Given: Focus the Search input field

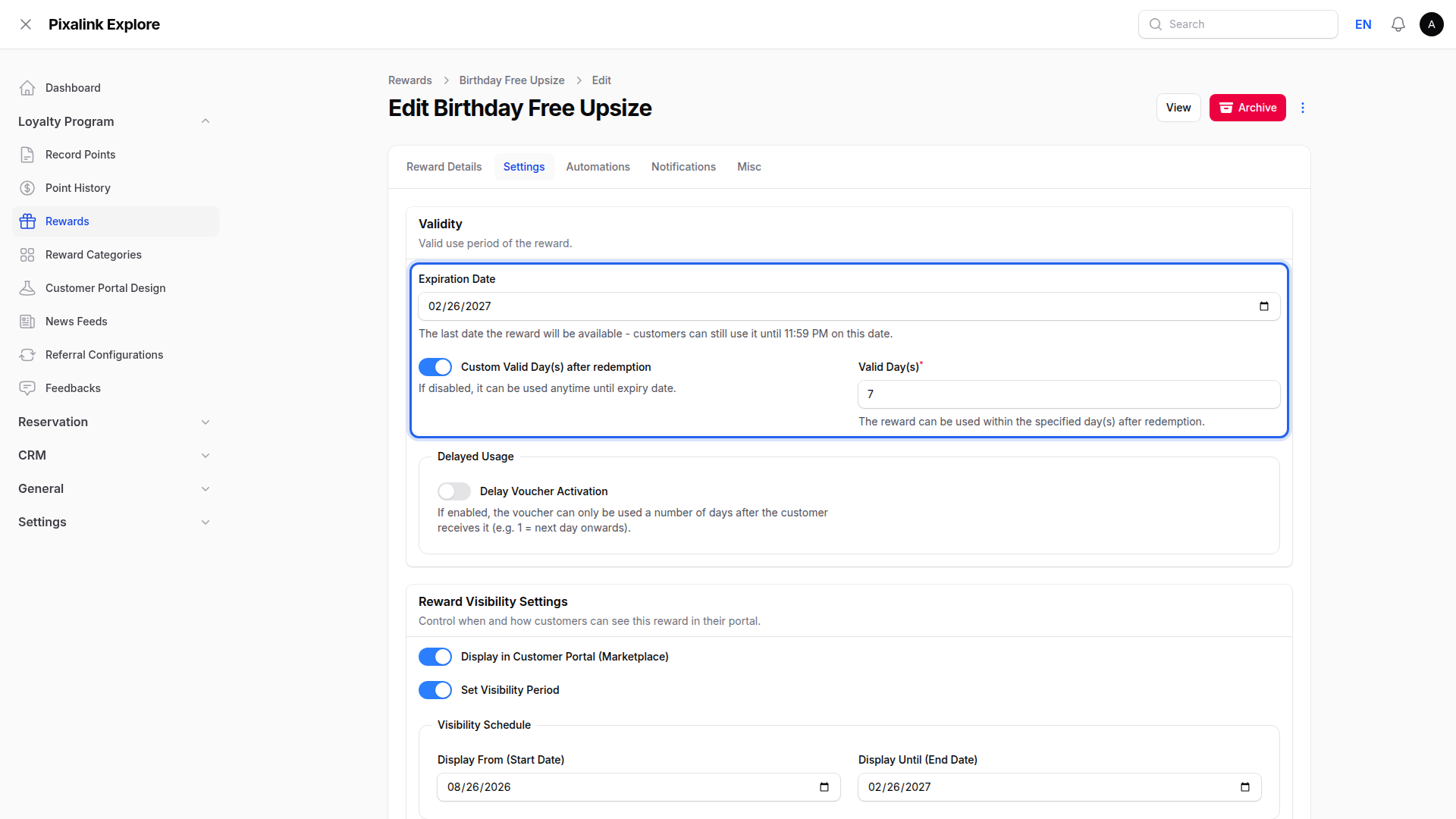Looking at the screenshot, I should point(1238,24).
